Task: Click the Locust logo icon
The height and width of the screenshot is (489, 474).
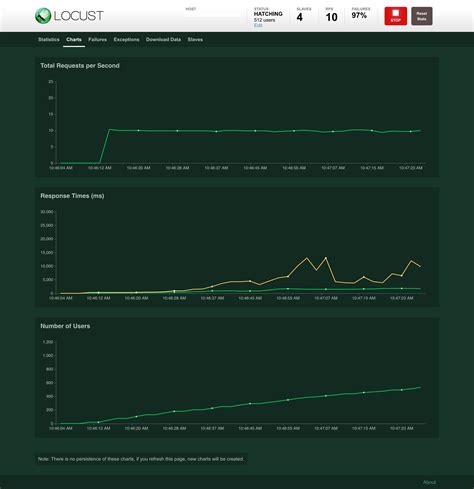Action: pyautogui.click(x=43, y=16)
